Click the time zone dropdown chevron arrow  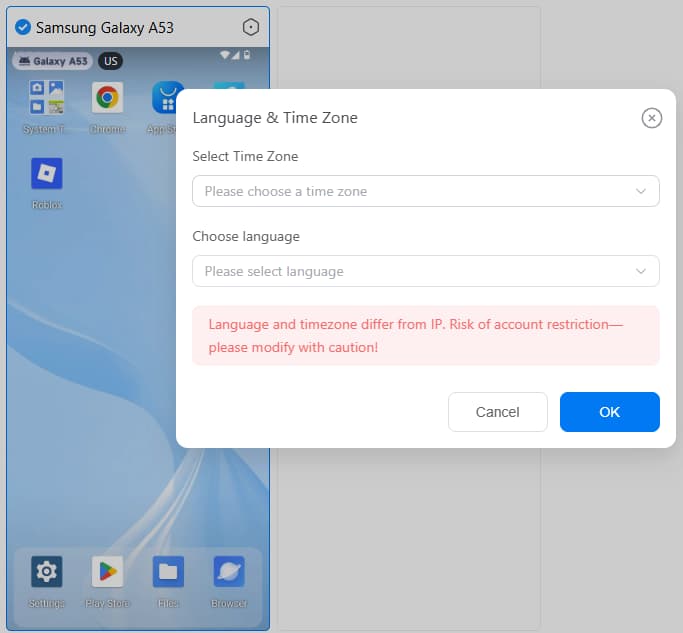(x=641, y=191)
